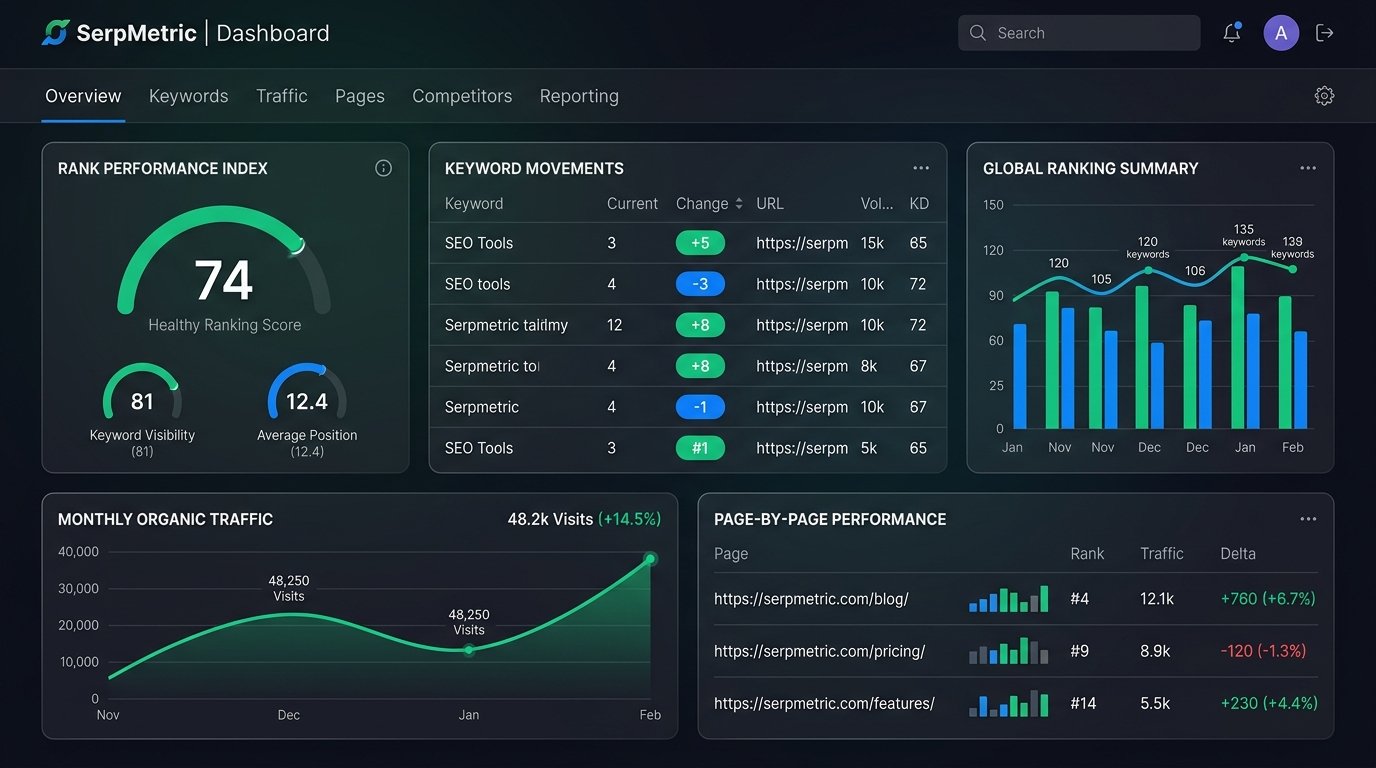Click the 48.2k Visits (+14.5%) summary
The image size is (1376, 768).
click(584, 519)
